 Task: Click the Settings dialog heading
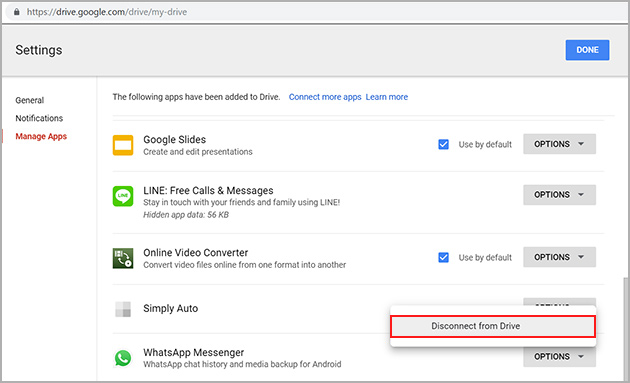coord(39,50)
